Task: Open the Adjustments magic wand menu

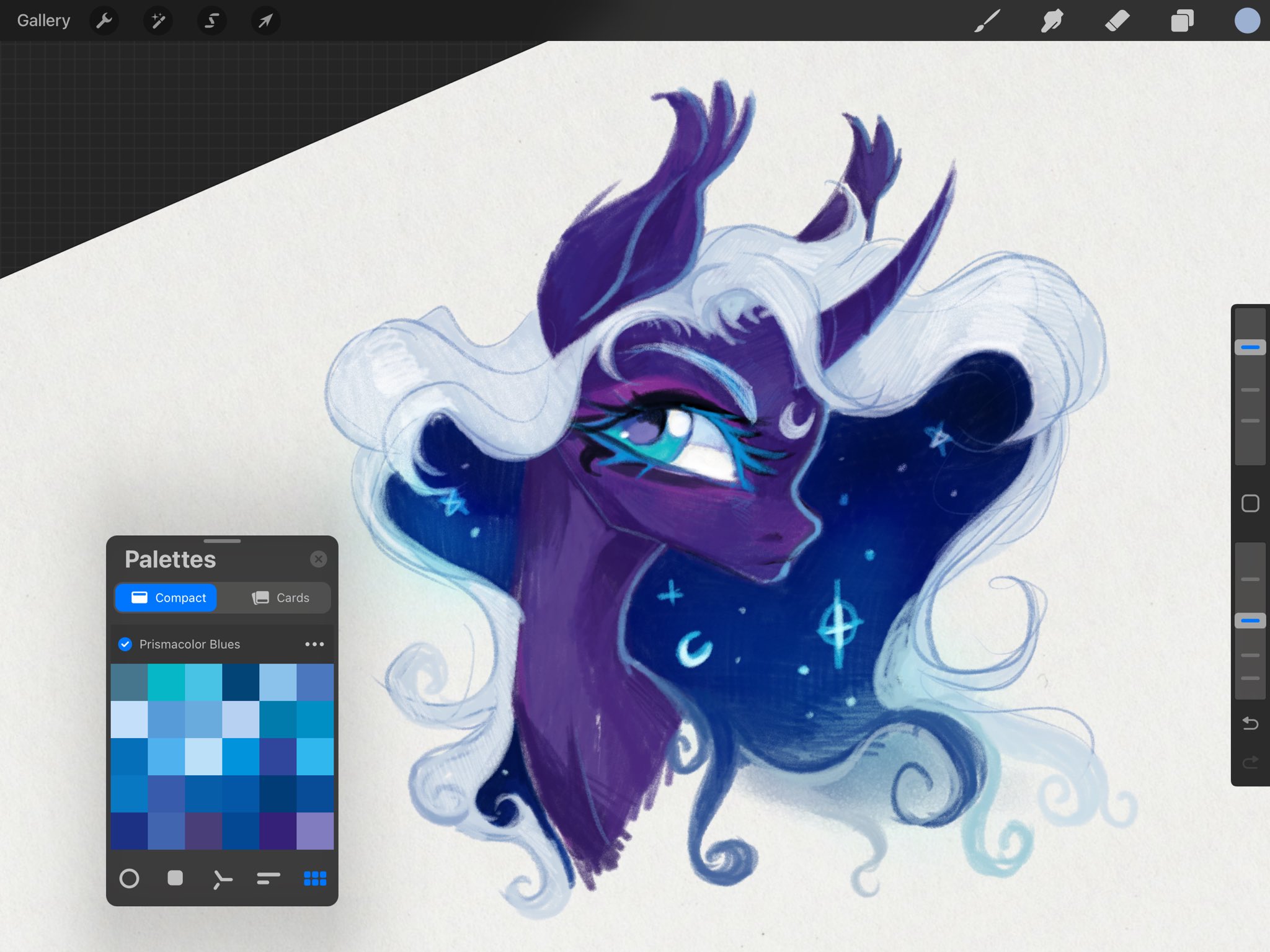Action: [x=158, y=21]
